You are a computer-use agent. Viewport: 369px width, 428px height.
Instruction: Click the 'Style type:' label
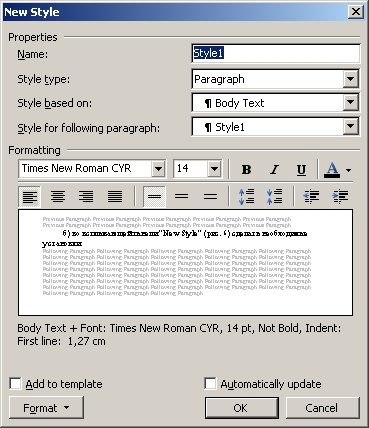(x=44, y=79)
